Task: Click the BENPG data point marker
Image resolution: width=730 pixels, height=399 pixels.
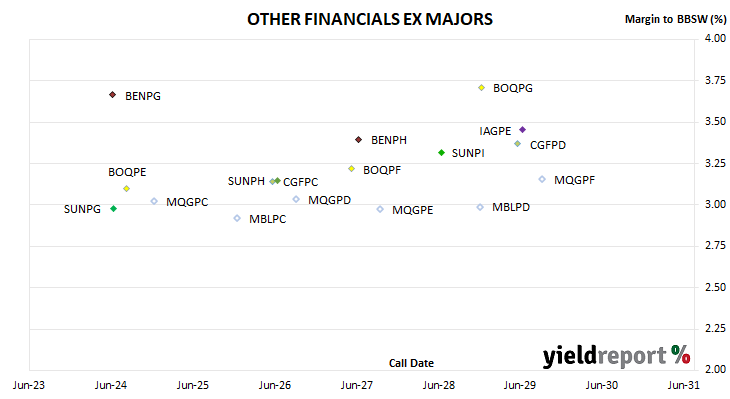Action: tap(112, 95)
